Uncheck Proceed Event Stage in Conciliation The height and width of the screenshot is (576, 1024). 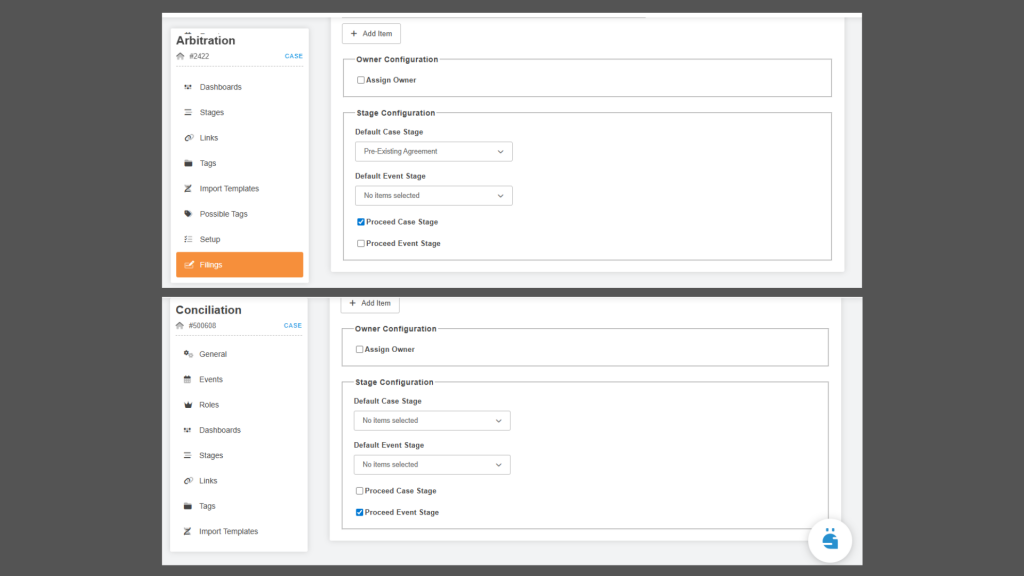359,513
